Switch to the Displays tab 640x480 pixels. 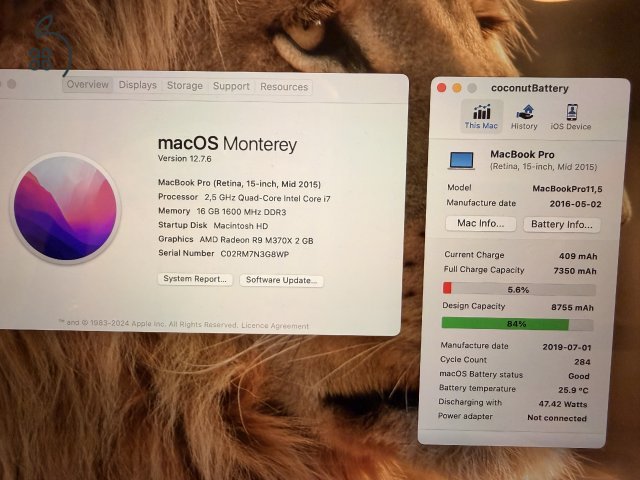click(138, 85)
